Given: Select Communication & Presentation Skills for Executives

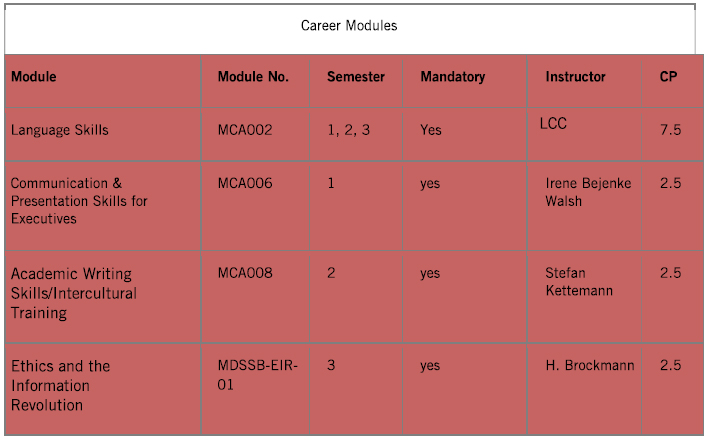Looking at the screenshot, I should coord(79,201).
